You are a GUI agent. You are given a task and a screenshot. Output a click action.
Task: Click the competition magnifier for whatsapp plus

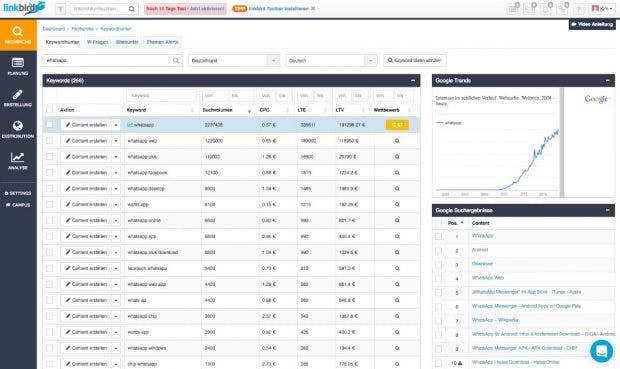pyautogui.click(x=397, y=157)
